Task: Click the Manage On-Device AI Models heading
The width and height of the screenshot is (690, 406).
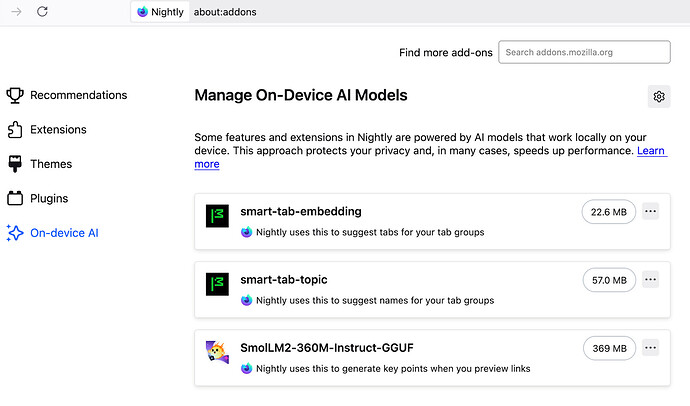Action: pyautogui.click(x=301, y=95)
